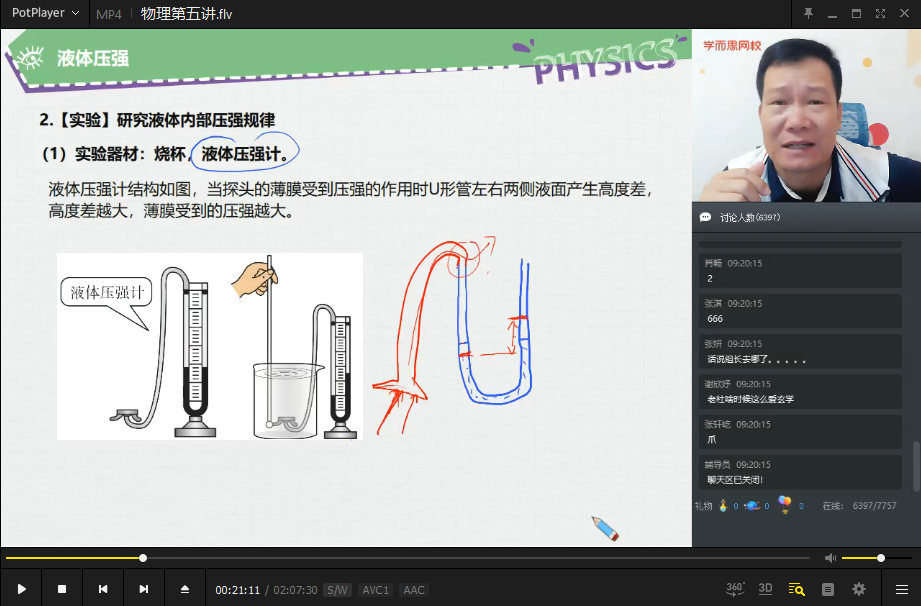Switch to fullscreen mode from title bar
The height and width of the screenshot is (606, 921).
point(880,14)
